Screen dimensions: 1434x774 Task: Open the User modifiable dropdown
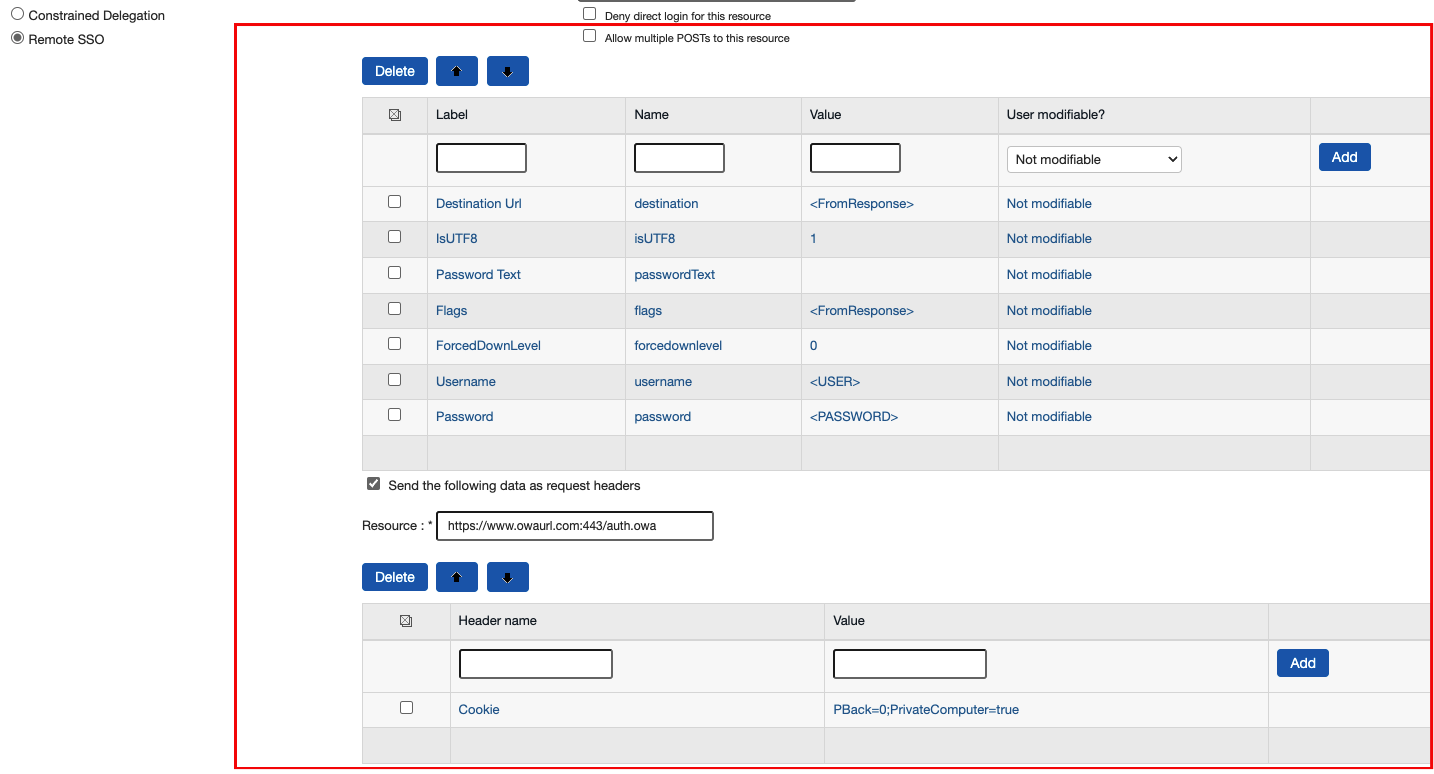[1093, 158]
